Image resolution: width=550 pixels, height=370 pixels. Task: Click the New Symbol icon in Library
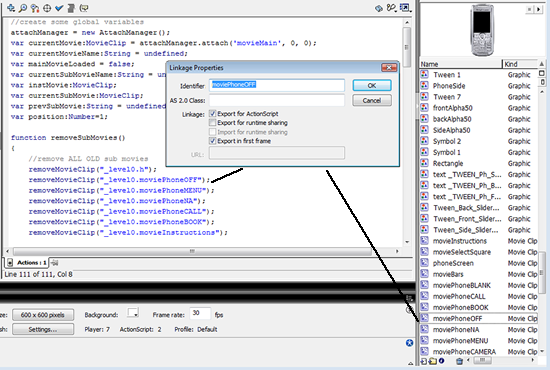(x=424, y=361)
